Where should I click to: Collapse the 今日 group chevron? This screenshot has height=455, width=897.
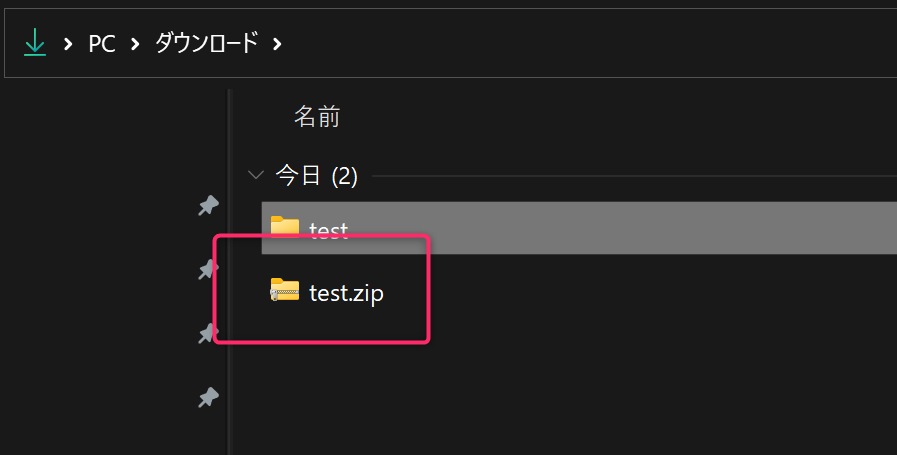tap(255, 176)
